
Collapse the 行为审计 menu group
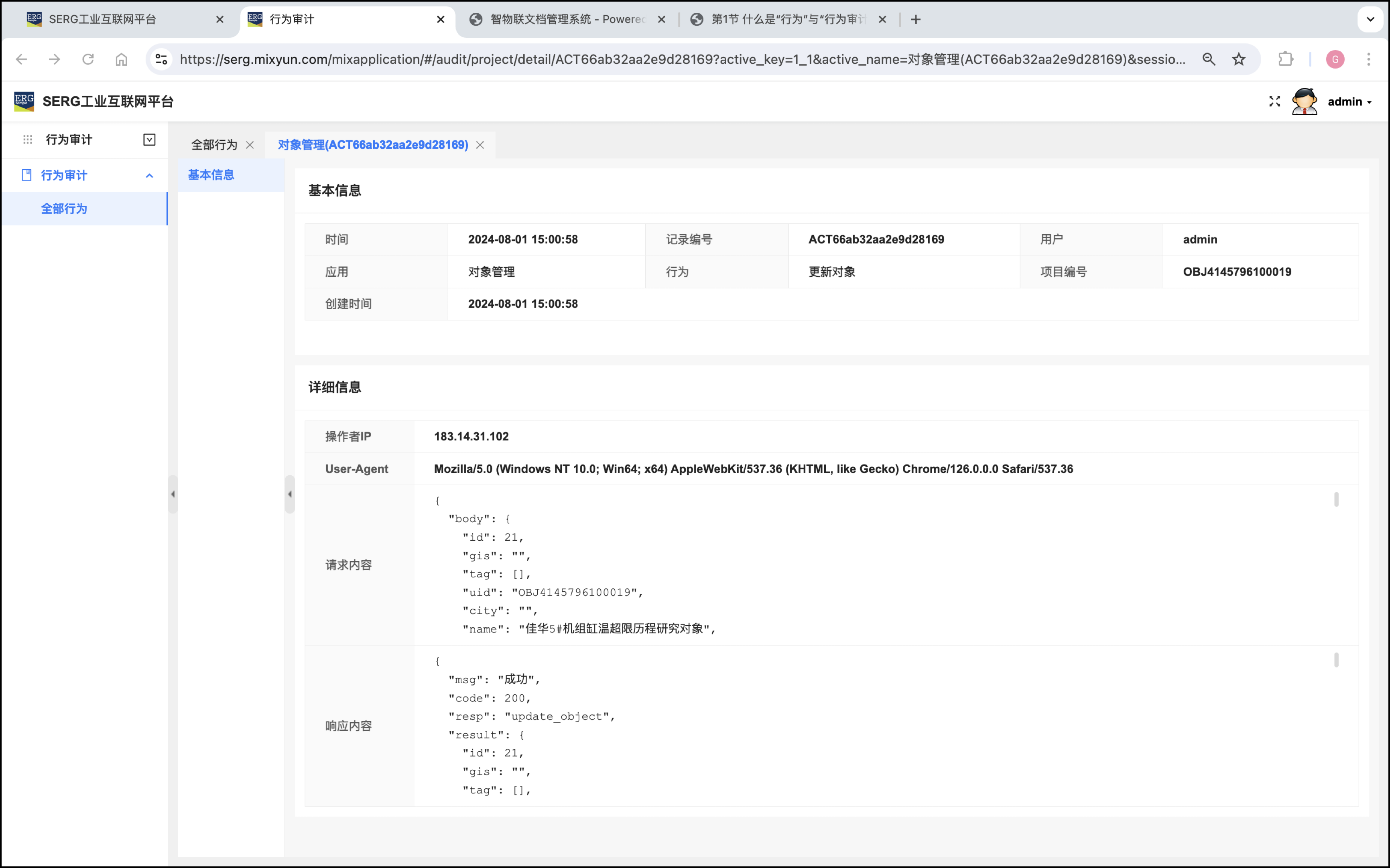149,176
